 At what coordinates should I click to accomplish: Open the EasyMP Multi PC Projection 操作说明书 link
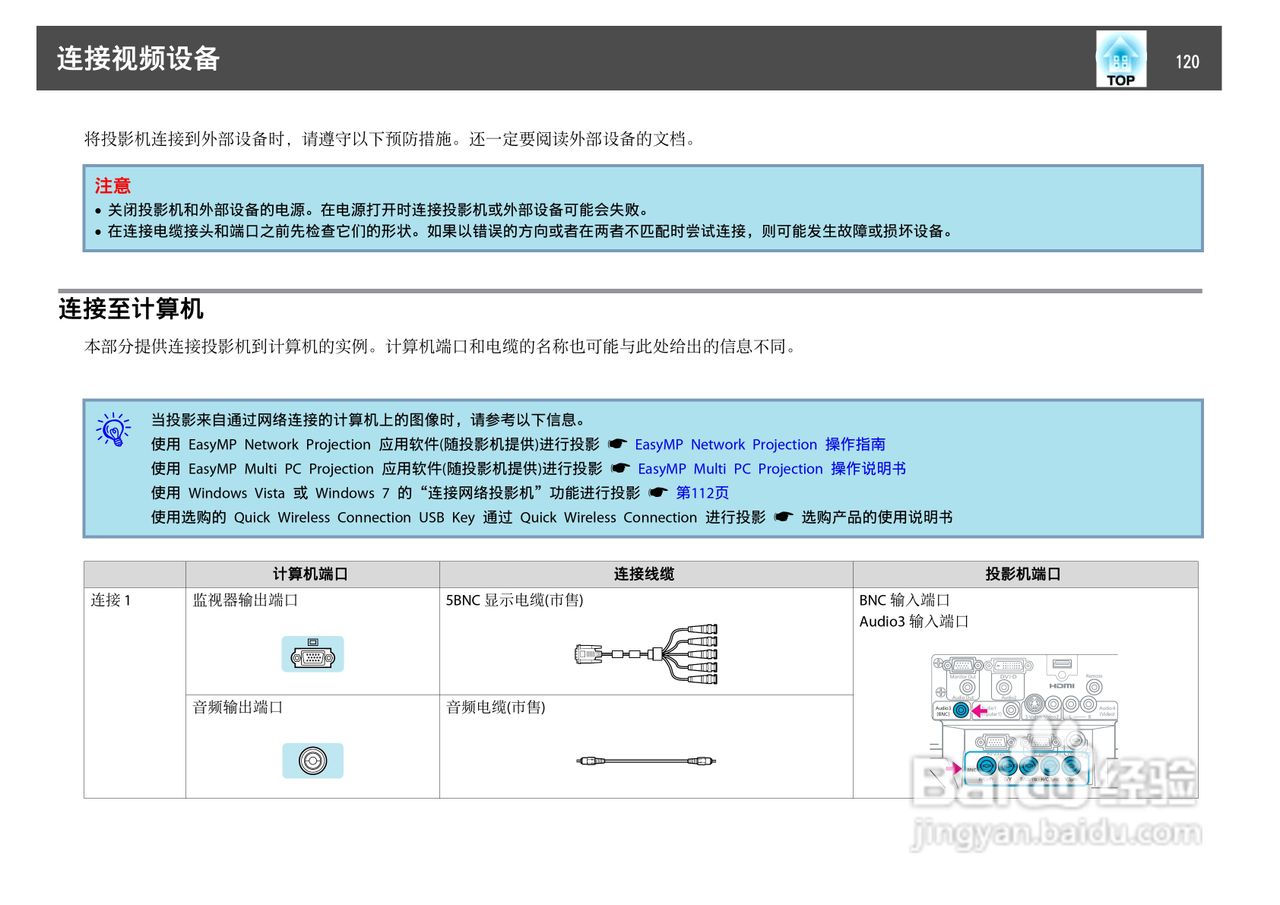[x=772, y=468]
